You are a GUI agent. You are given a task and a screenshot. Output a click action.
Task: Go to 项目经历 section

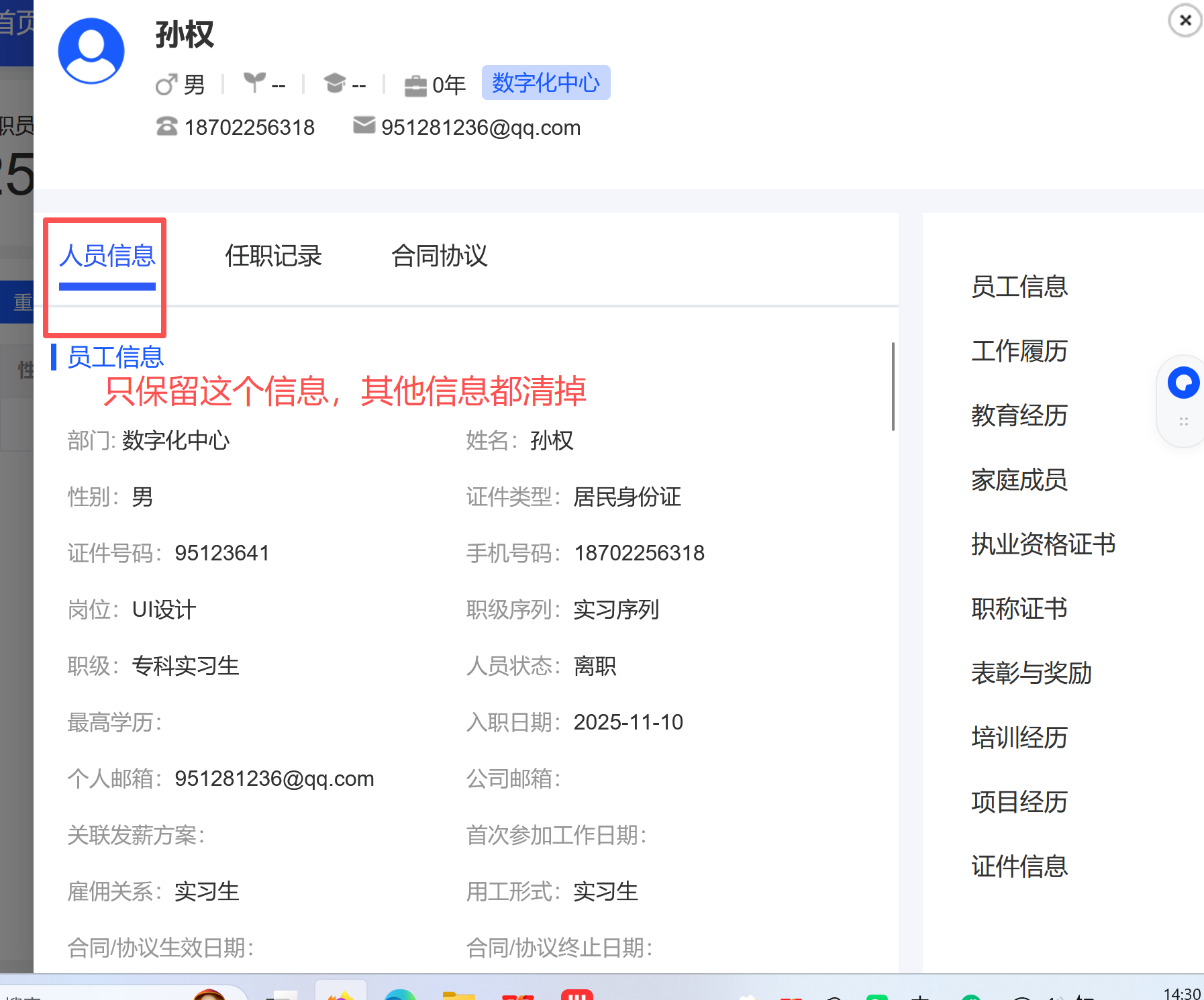point(1019,802)
